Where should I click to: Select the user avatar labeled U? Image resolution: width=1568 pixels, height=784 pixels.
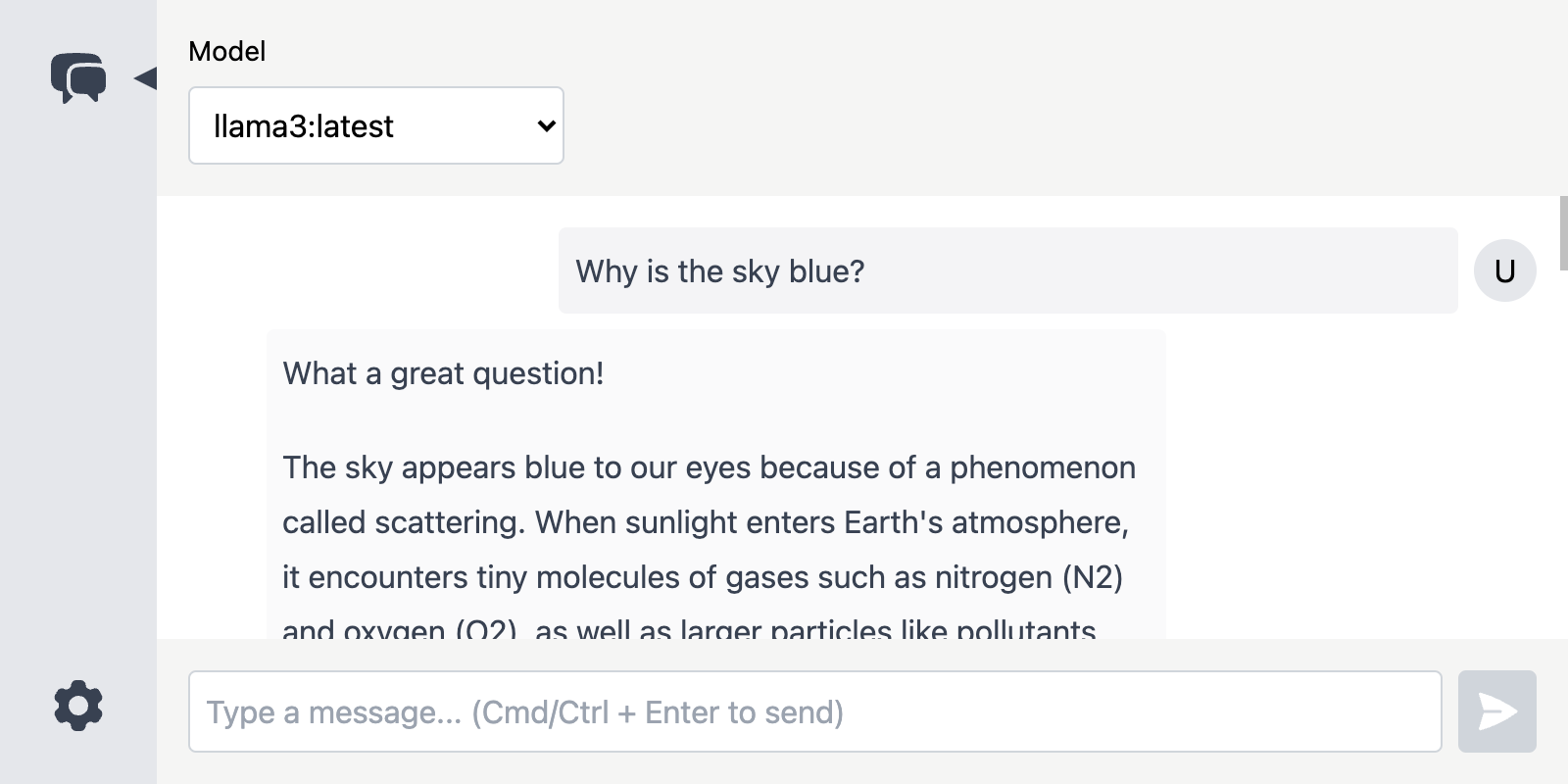pos(1504,270)
